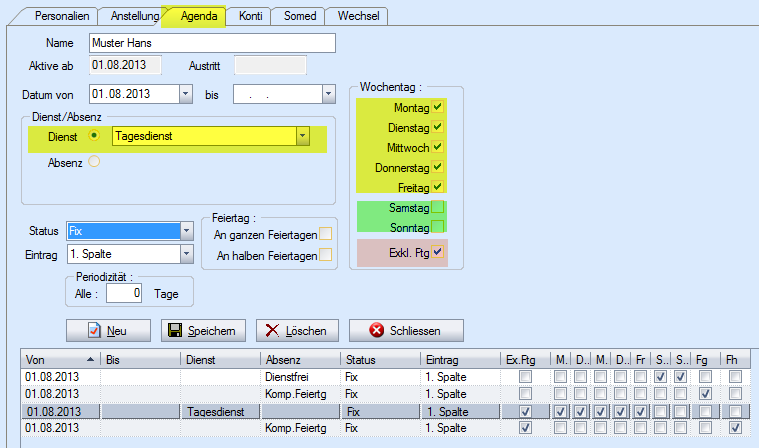Click the Status column header

pos(380,359)
